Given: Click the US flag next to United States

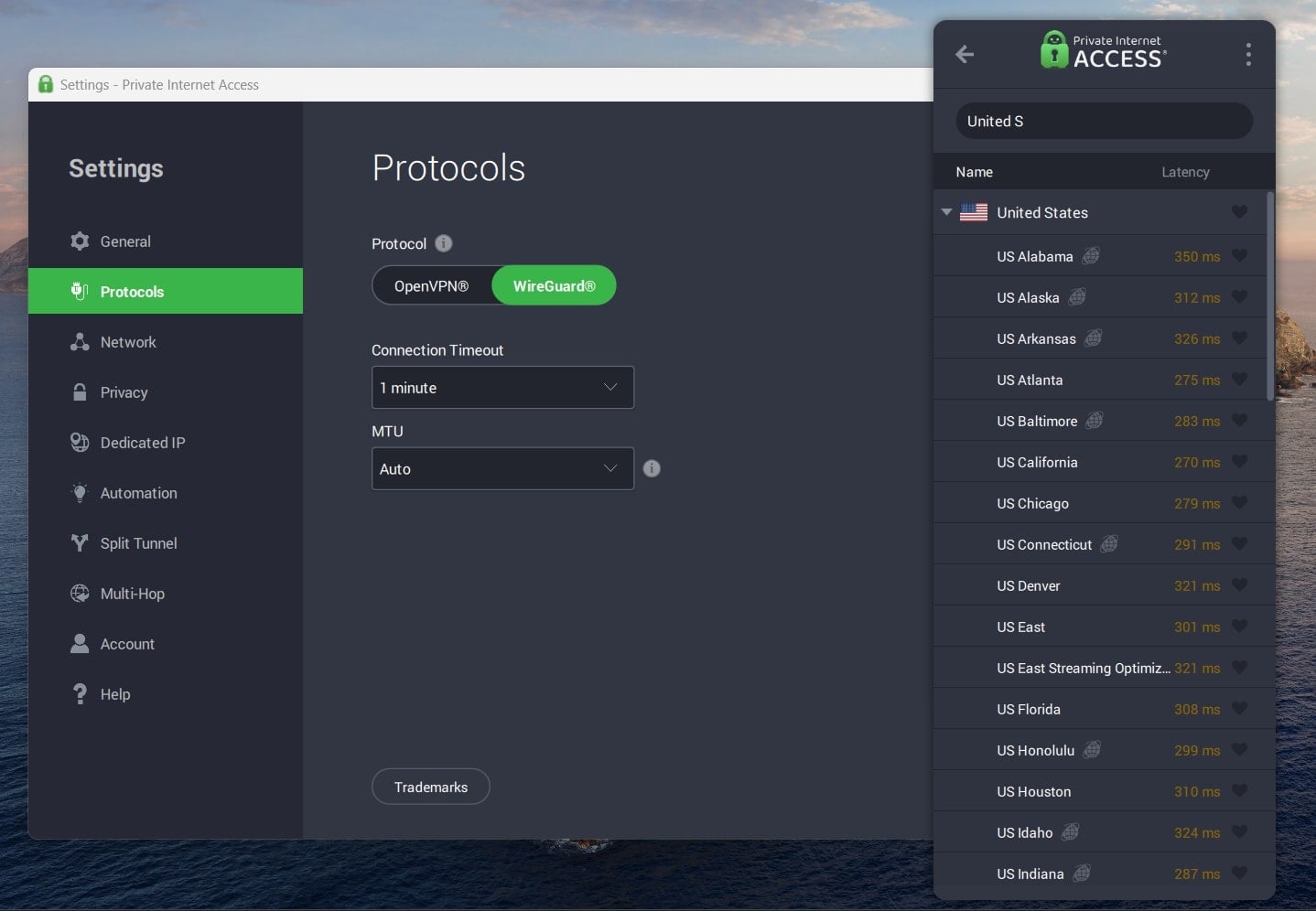Looking at the screenshot, I should point(976,211).
